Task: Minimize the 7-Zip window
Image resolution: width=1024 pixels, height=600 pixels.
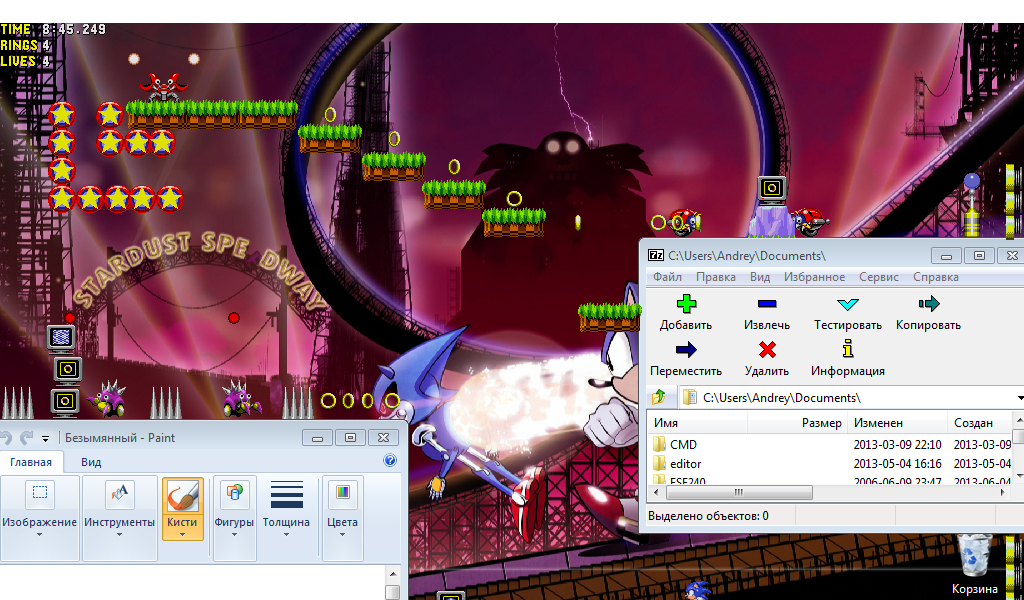Action: pos(946,255)
